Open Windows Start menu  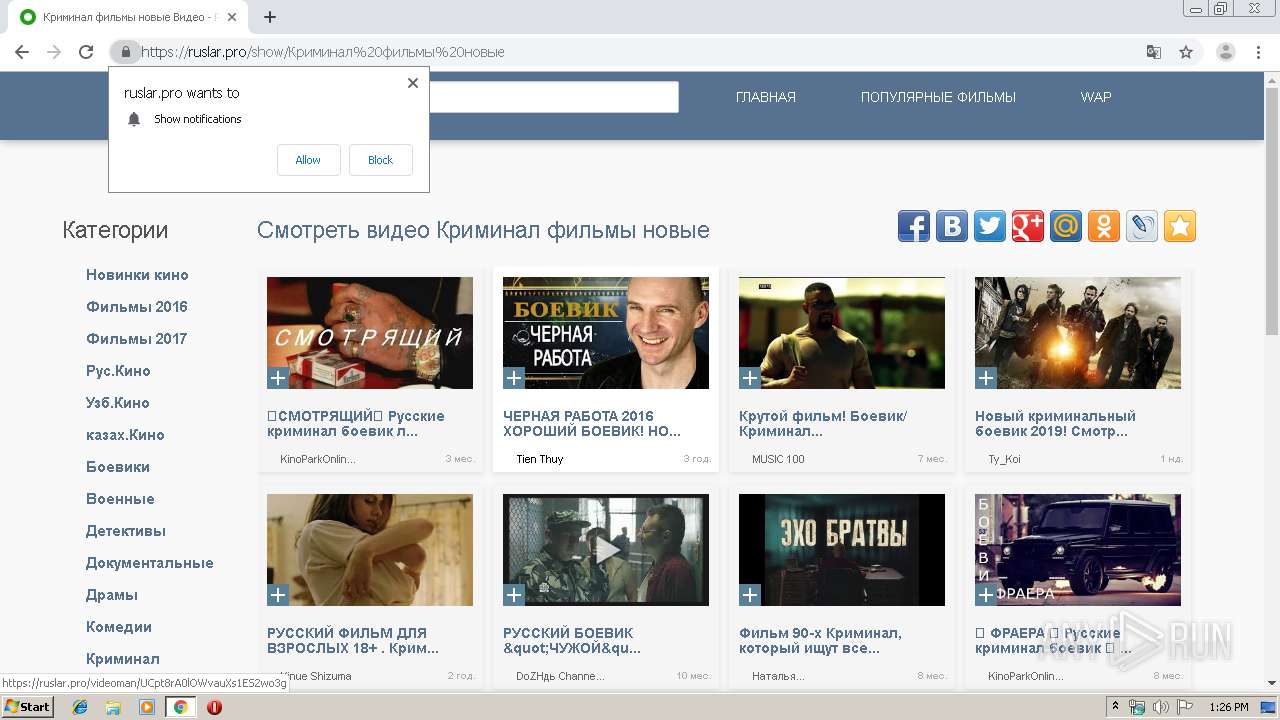(28, 706)
